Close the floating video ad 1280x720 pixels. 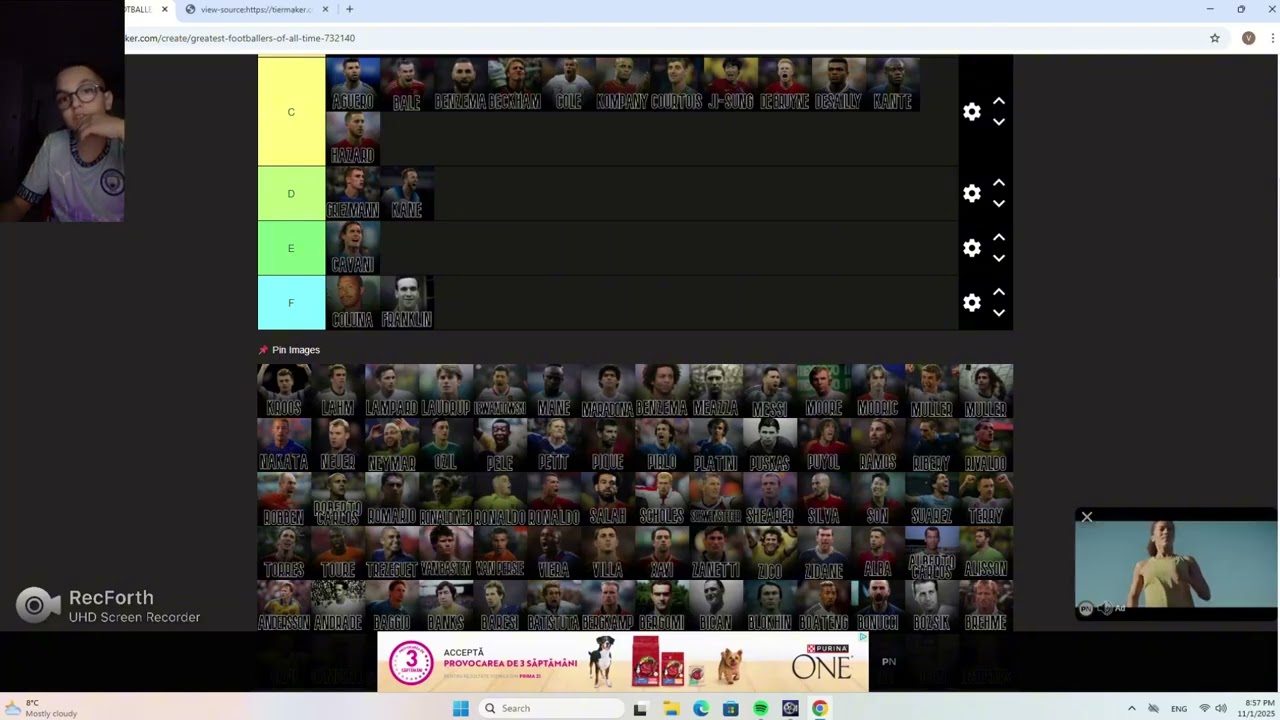pyautogui.click(x=1087, y=517)
